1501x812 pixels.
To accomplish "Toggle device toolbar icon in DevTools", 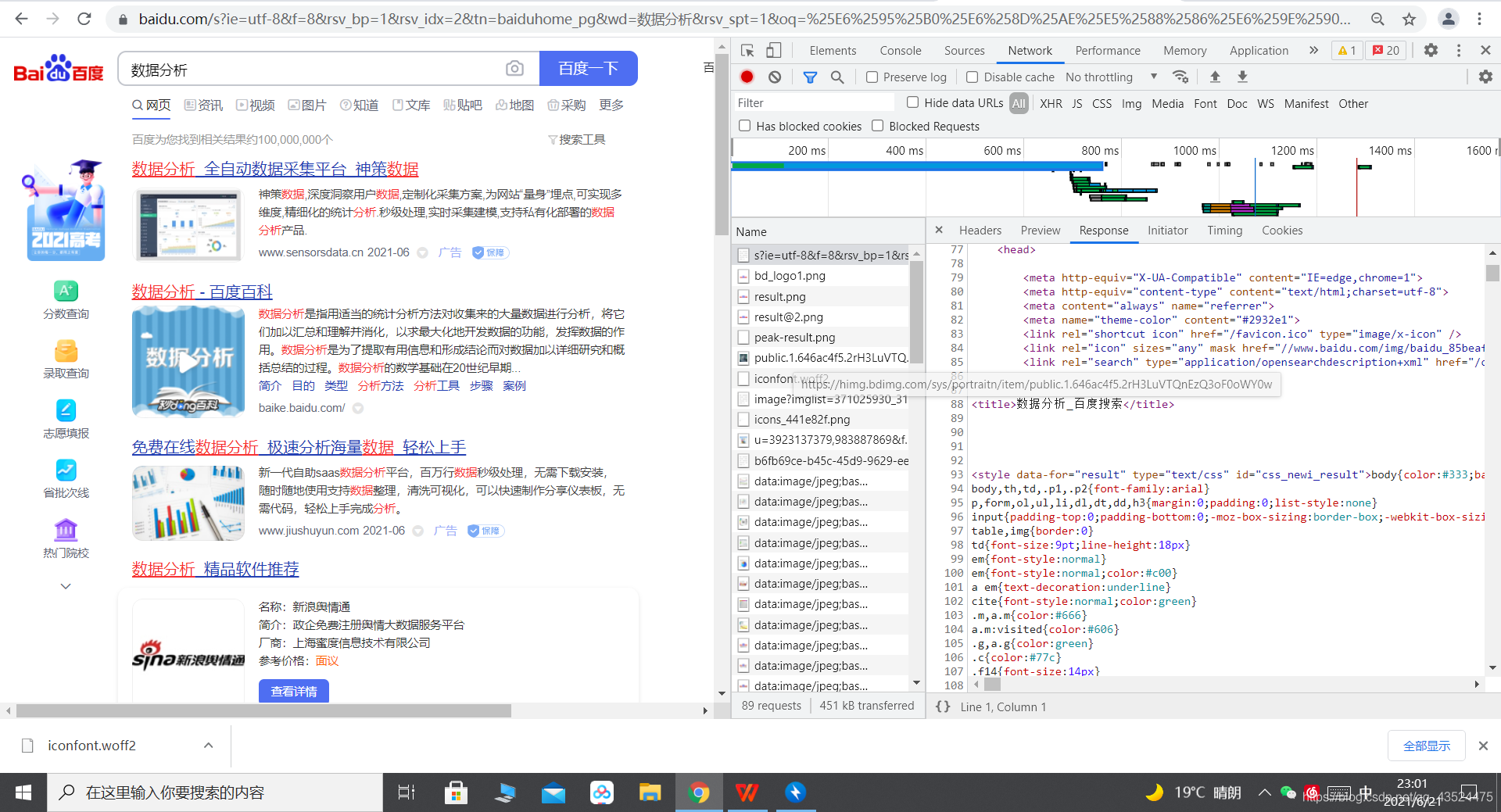I will [x=773, y=50].
